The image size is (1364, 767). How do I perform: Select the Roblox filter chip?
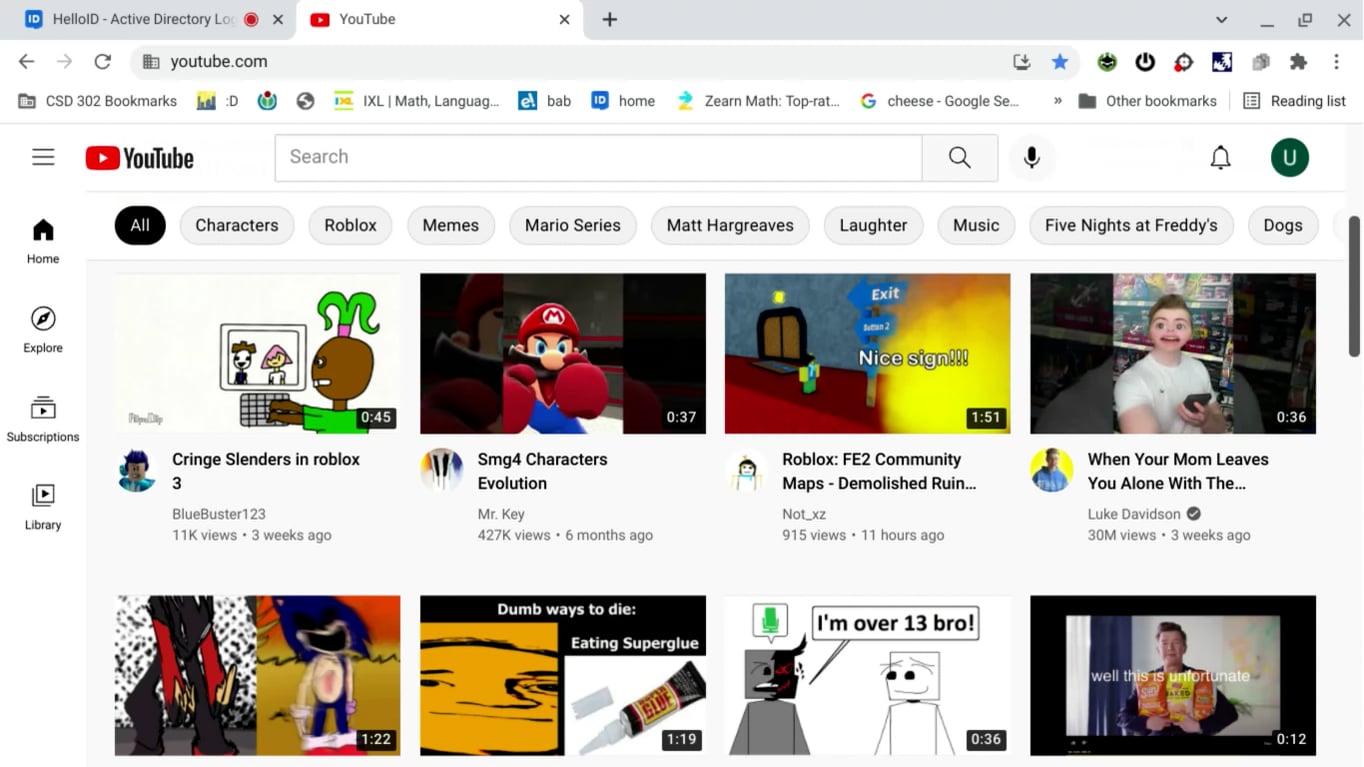point(350,225)
